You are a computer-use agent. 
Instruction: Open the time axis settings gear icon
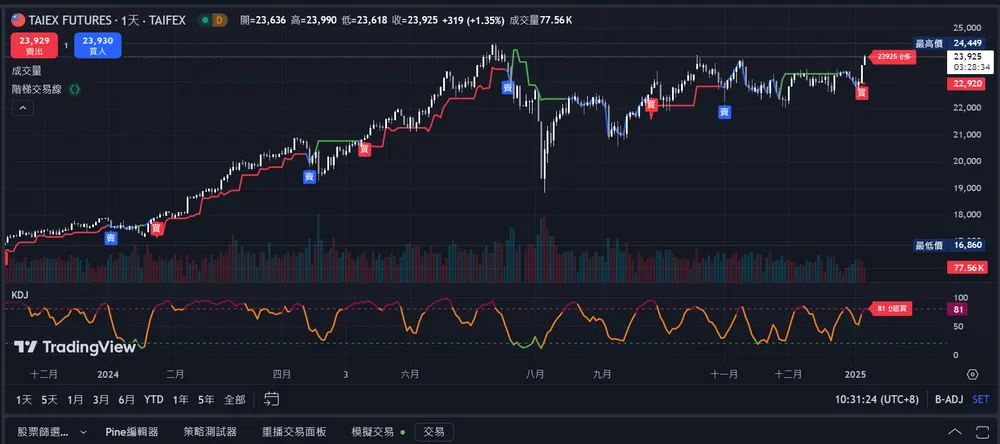click(973, 374)
